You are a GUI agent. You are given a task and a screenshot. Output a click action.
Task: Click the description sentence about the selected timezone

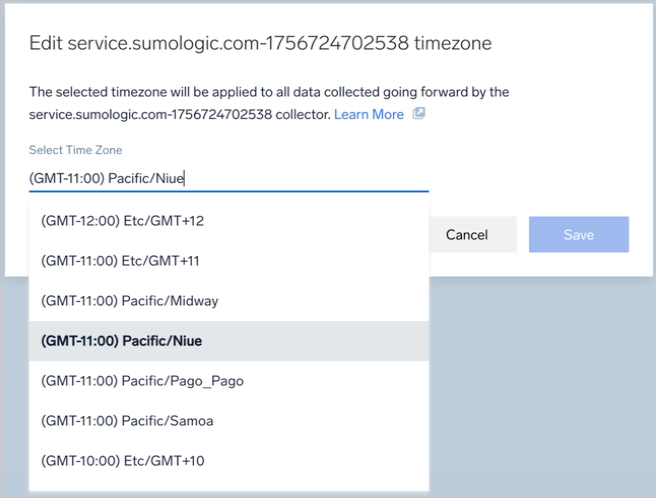[268, 92]
